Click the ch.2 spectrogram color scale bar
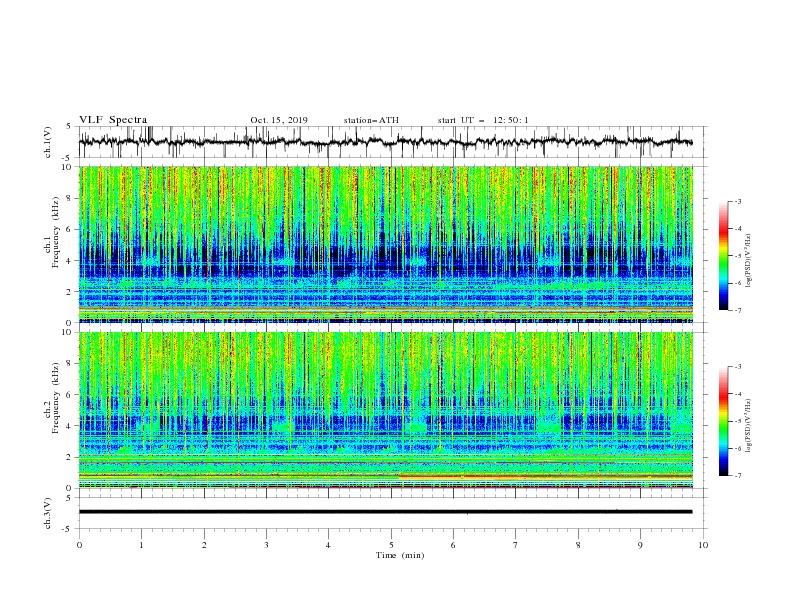Image resolution: width=792 pixels, height=612 pixels. (723, 421)
